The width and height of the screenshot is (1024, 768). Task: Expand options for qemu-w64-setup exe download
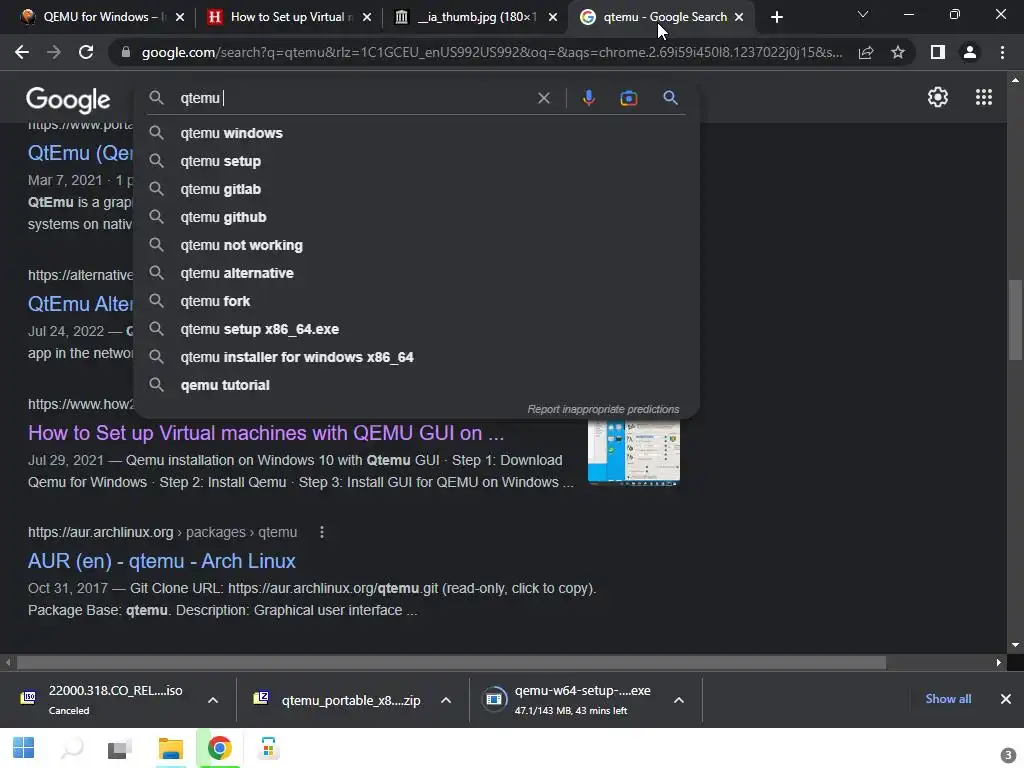click(x=679, y=700)
